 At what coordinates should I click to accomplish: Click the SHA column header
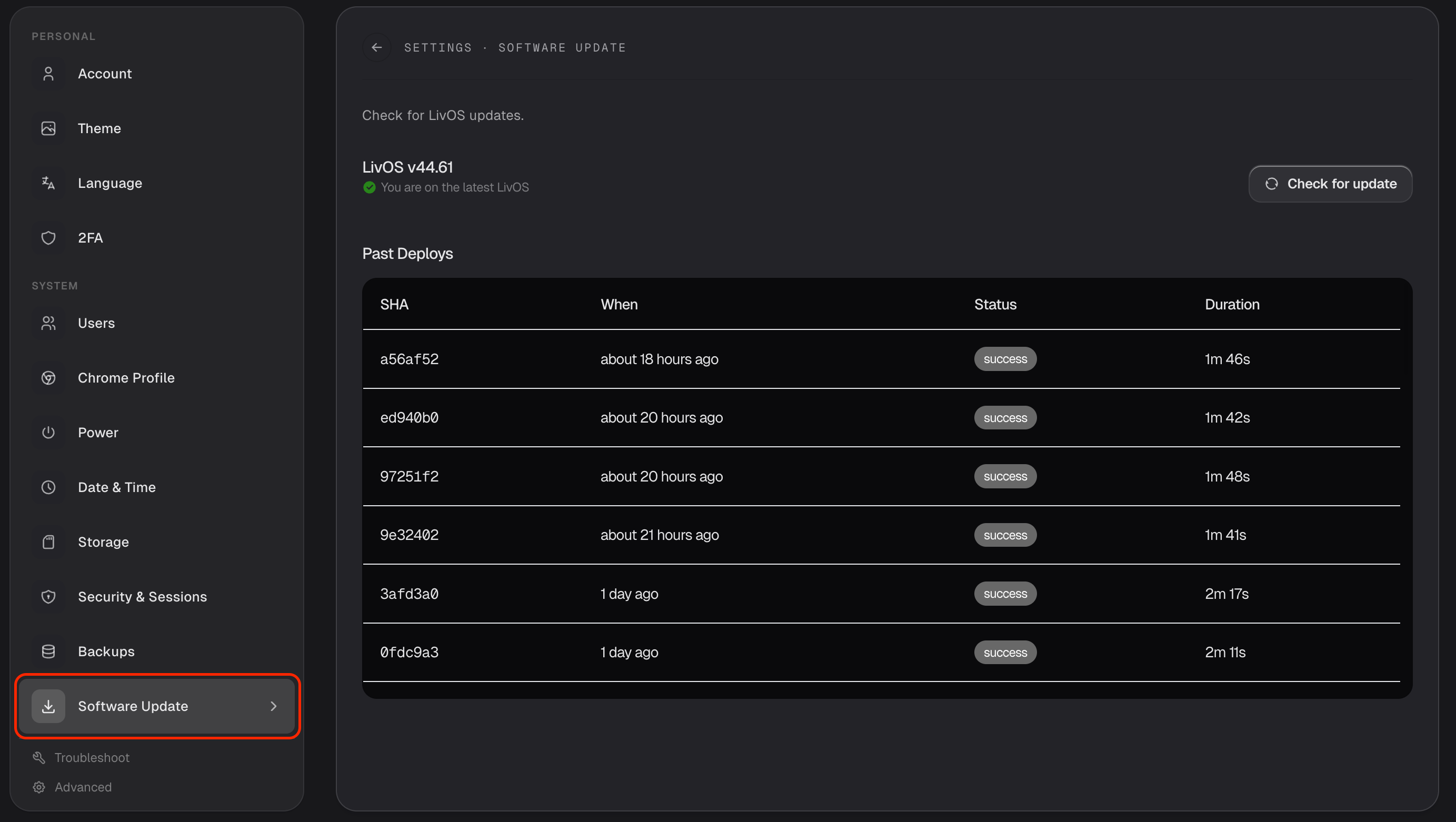coord(394,305)
